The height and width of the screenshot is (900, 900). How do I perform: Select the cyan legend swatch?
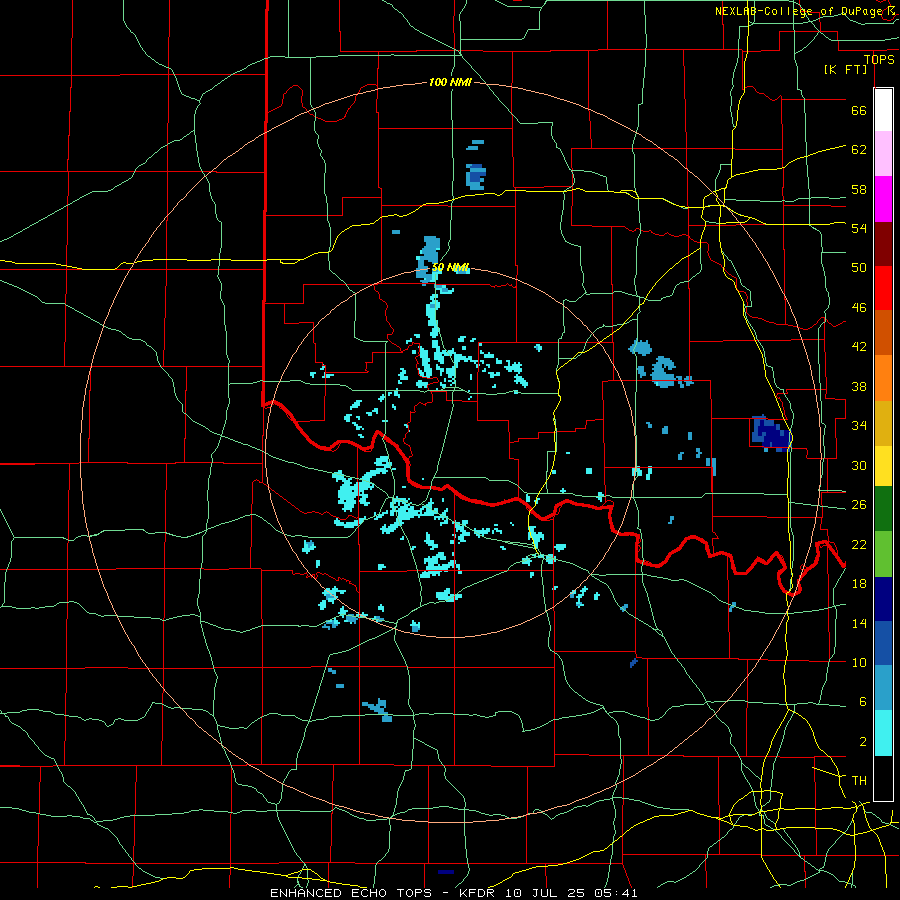click(883, 732)
